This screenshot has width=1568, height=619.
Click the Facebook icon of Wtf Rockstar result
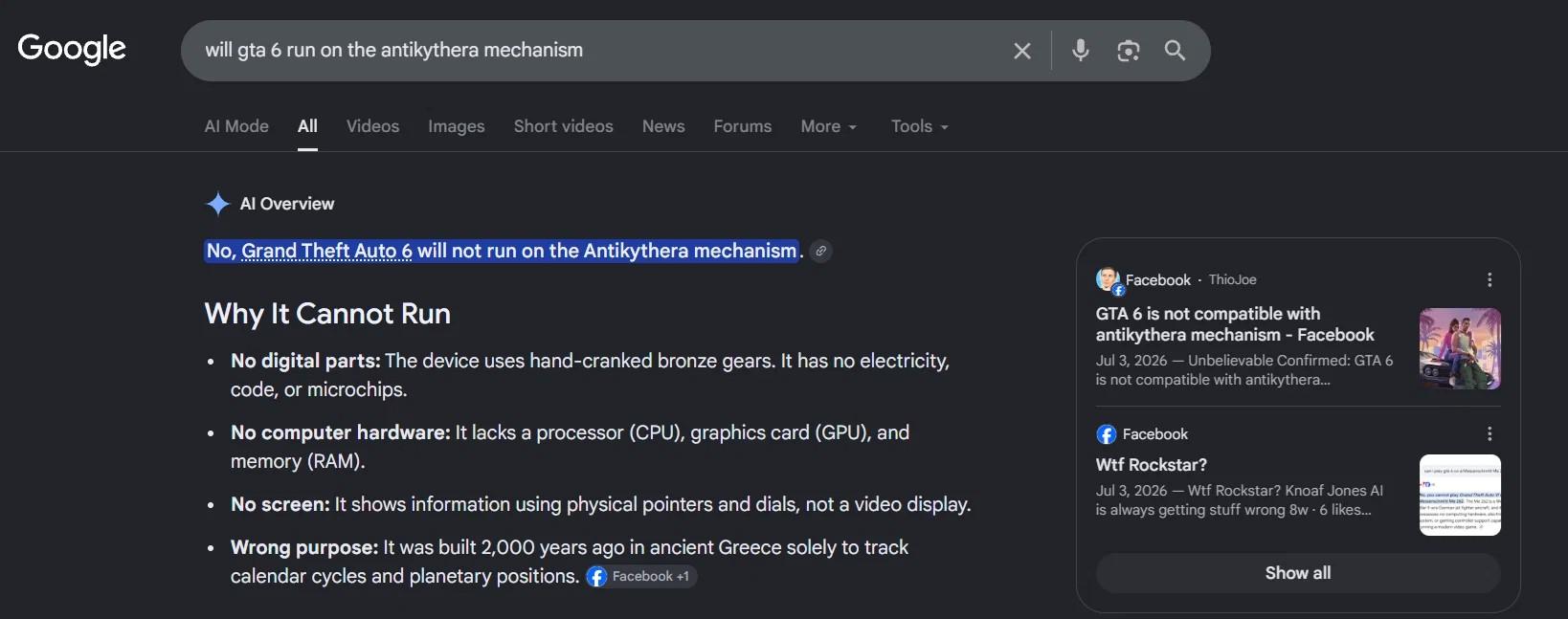pyautogui.click(x=1107, y=434)
